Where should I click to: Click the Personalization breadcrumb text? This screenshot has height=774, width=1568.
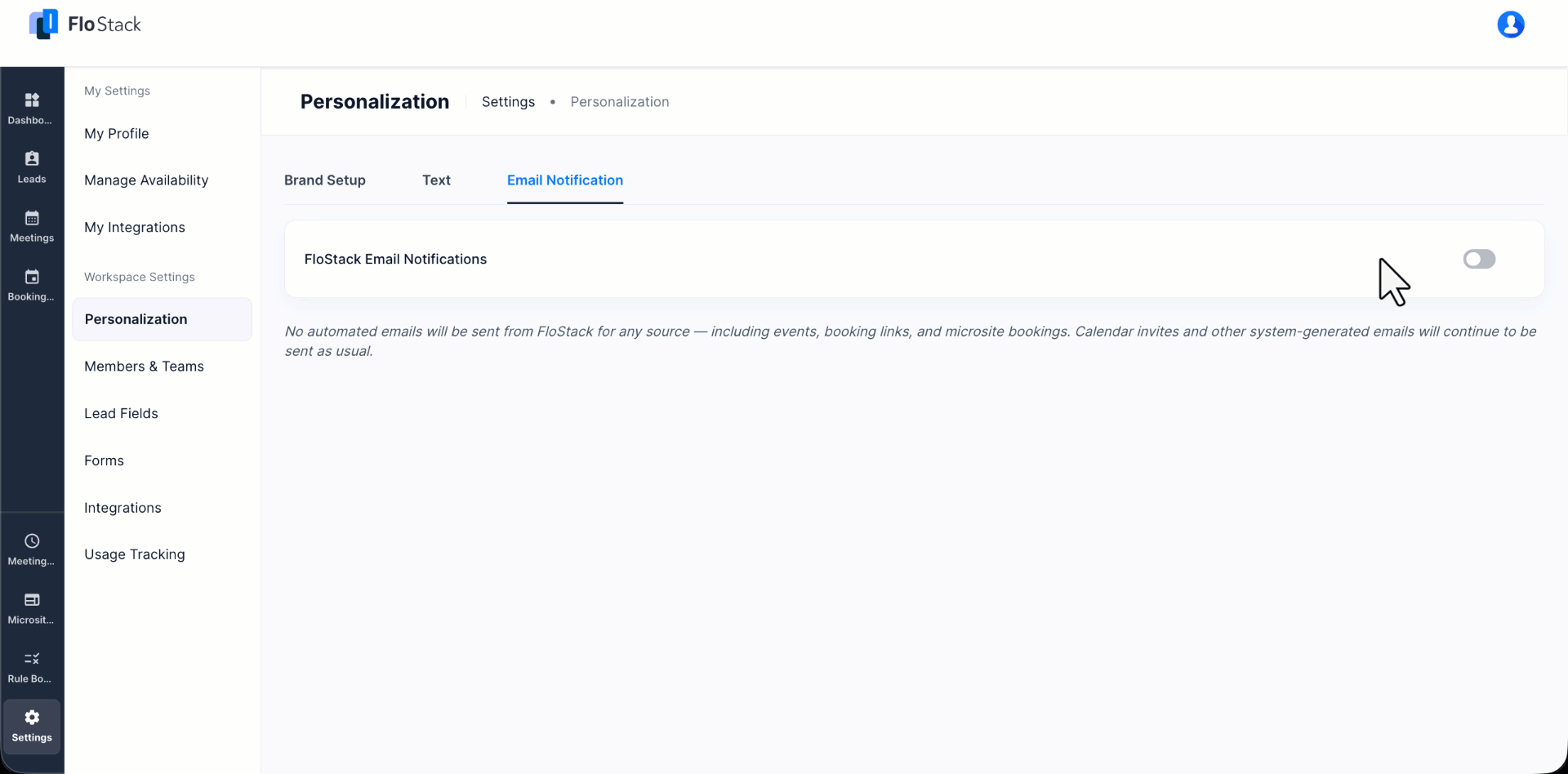click(620, 102)
